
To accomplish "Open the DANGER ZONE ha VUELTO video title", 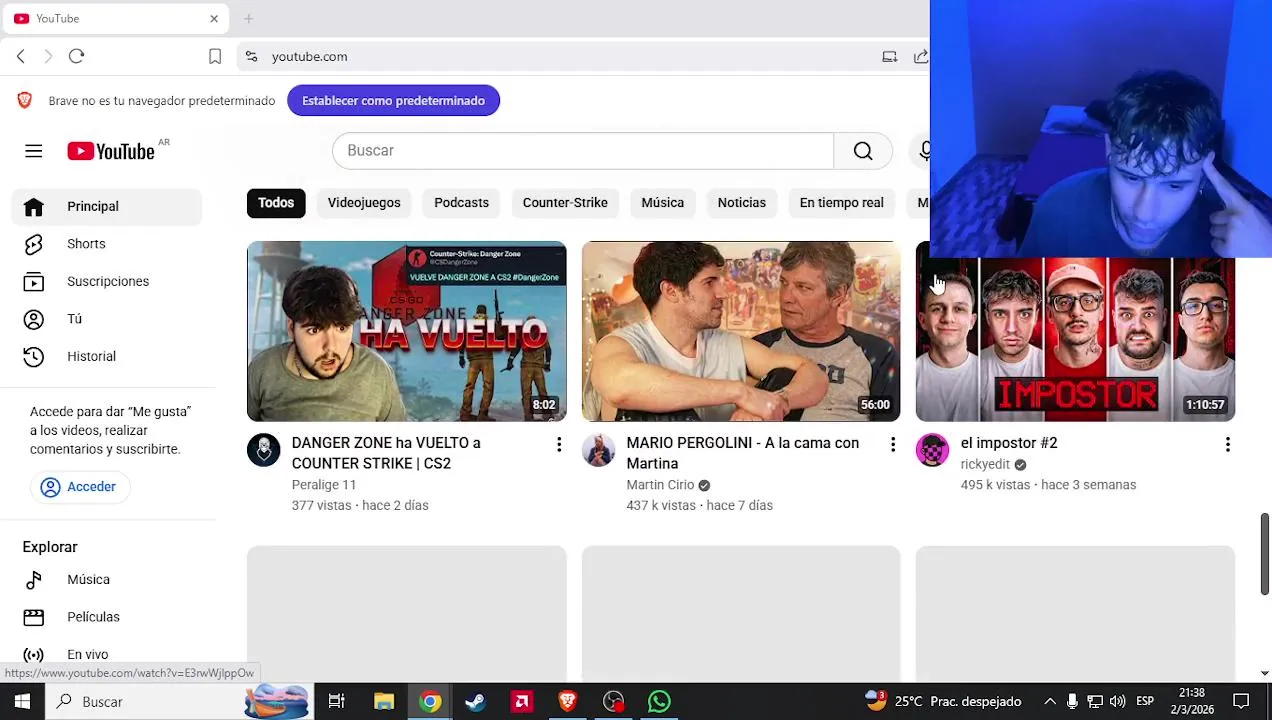I will pyautogui.click(x=386, y=453).
